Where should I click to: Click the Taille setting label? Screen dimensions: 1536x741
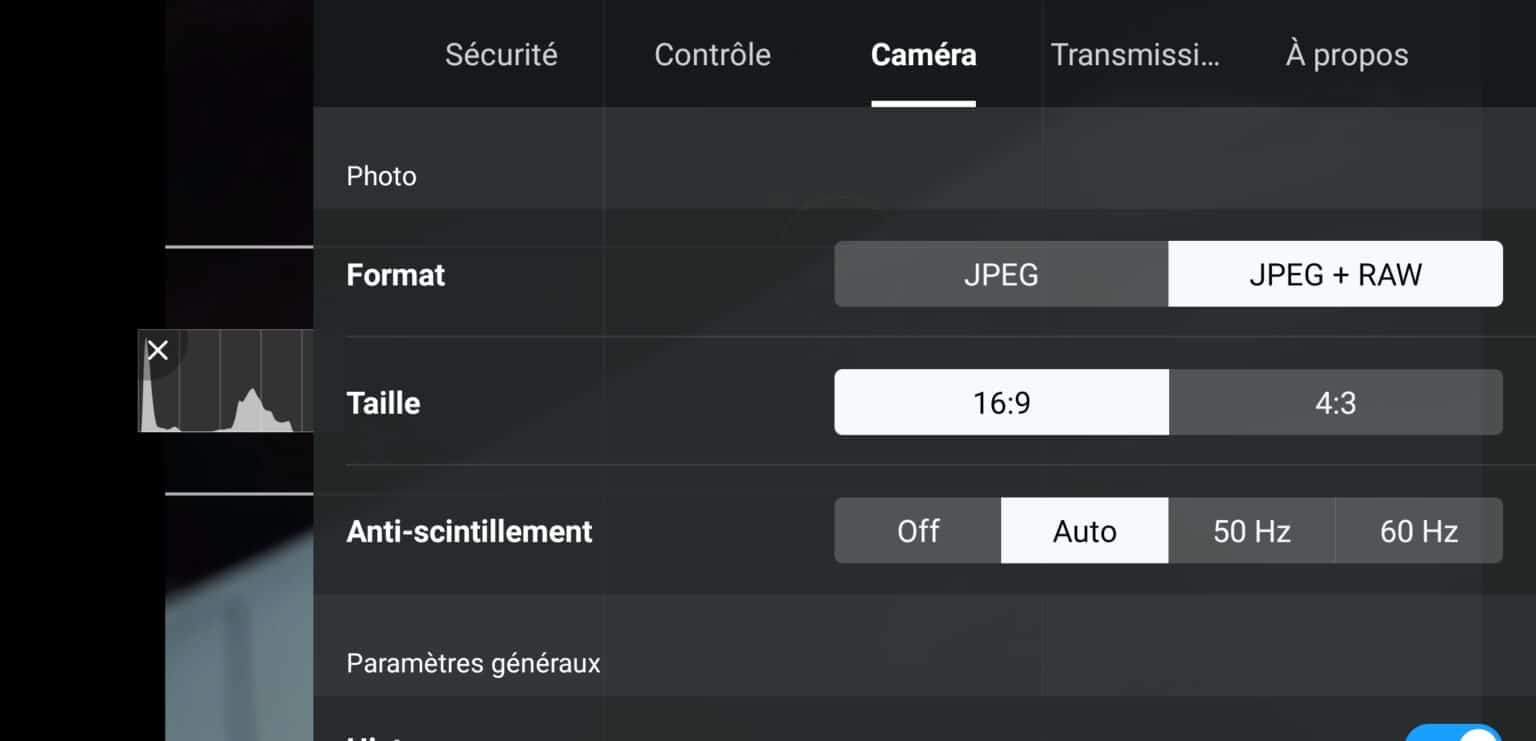point(383,403)
